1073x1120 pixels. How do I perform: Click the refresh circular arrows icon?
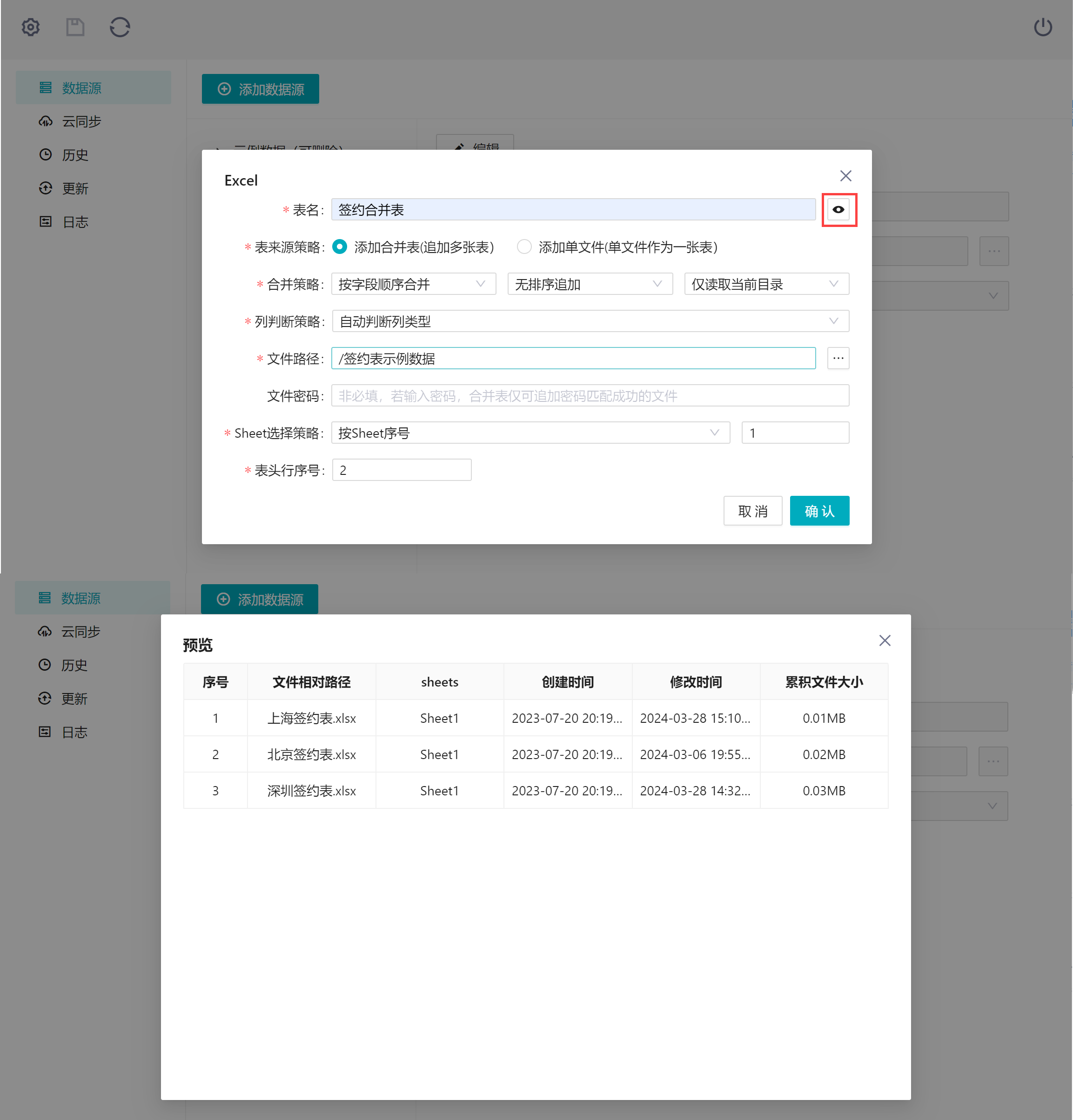(x=120, y=27)
